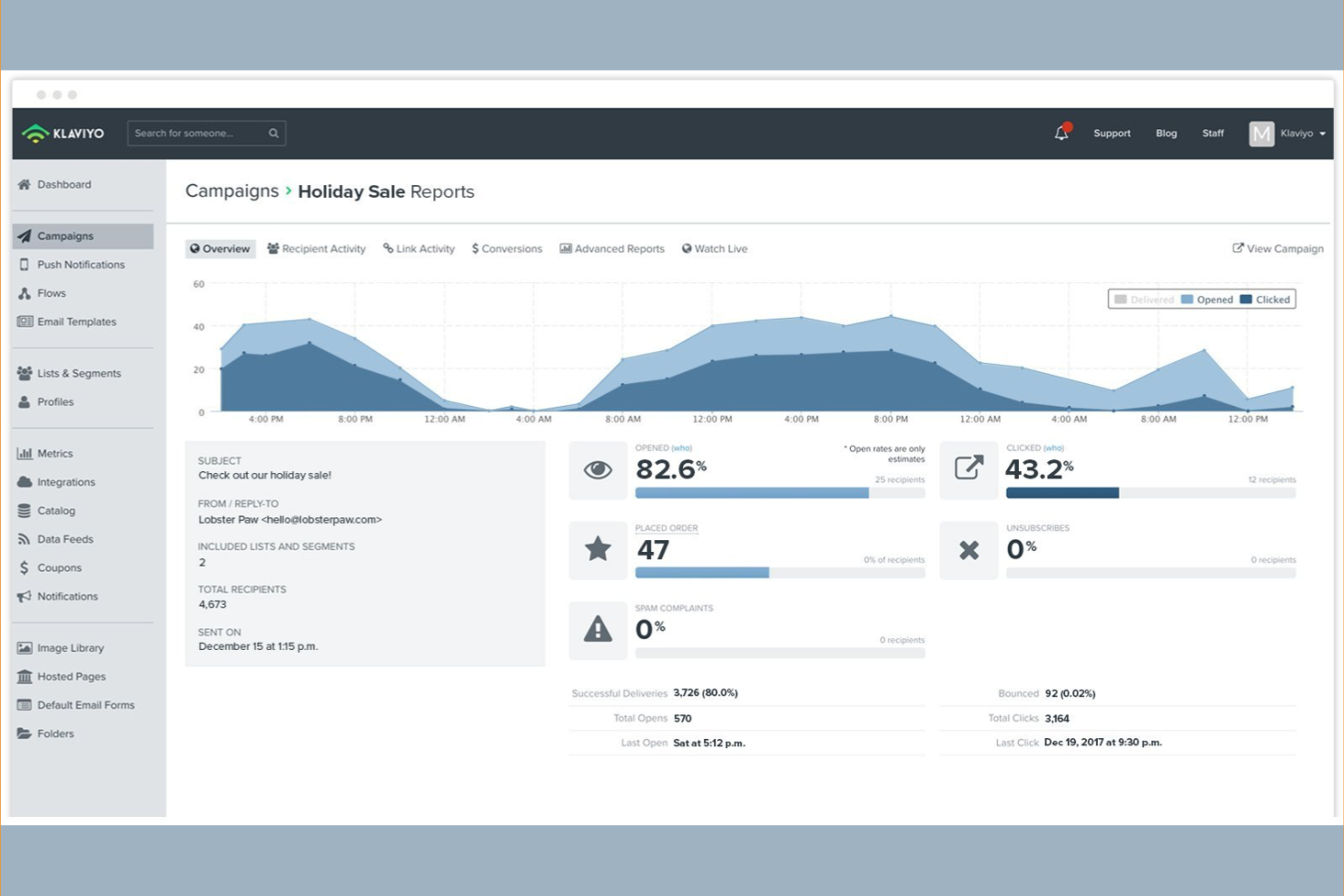Click the Lists & Segments icon
The height and width of the screenshot is (896, 1344).
23,372
